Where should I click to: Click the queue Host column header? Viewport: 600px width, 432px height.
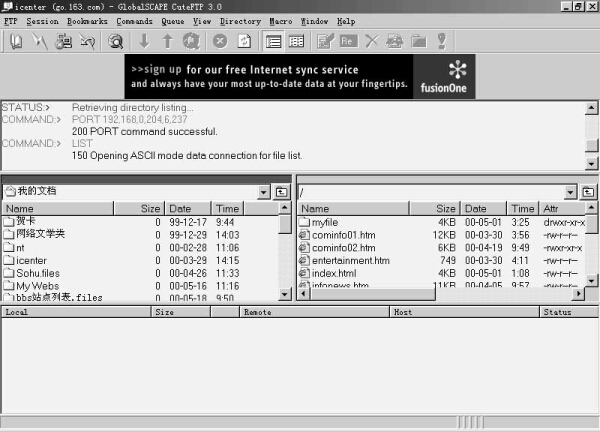point(465,312)
